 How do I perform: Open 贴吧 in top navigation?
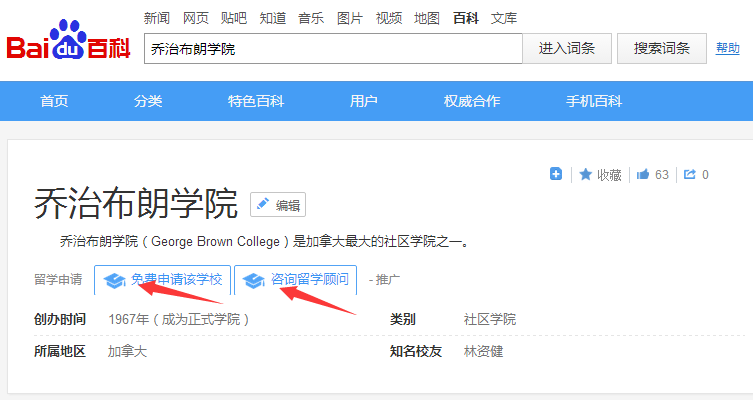(x=234, y=18)
